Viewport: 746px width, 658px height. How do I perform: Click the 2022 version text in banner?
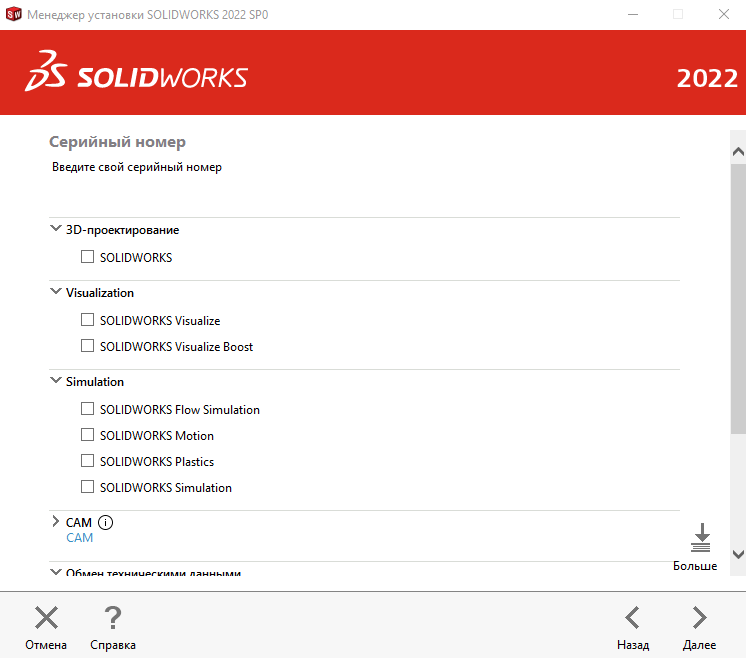pyautogui.click(x=707, y=79)
